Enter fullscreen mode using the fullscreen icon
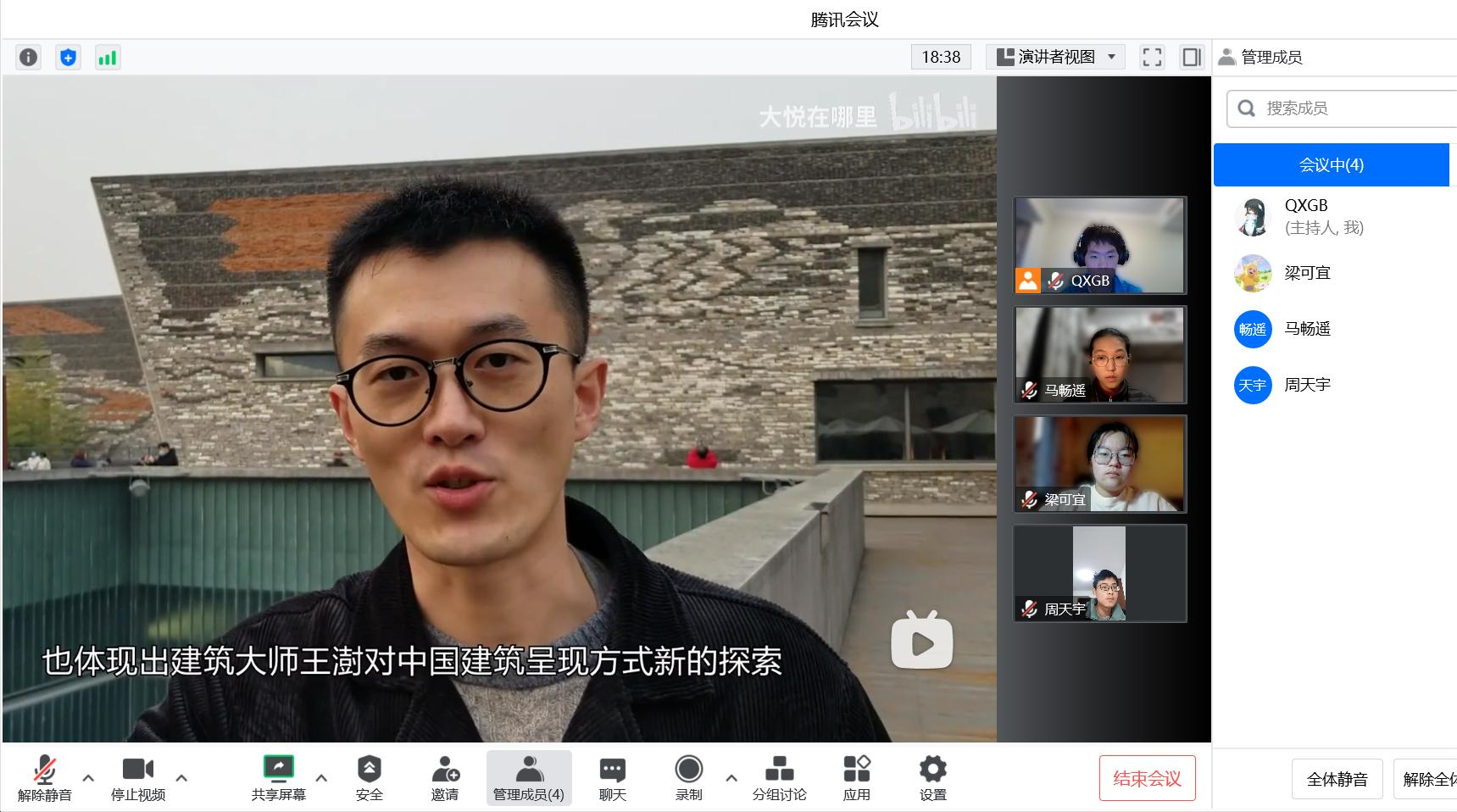 coord(1152,57)
